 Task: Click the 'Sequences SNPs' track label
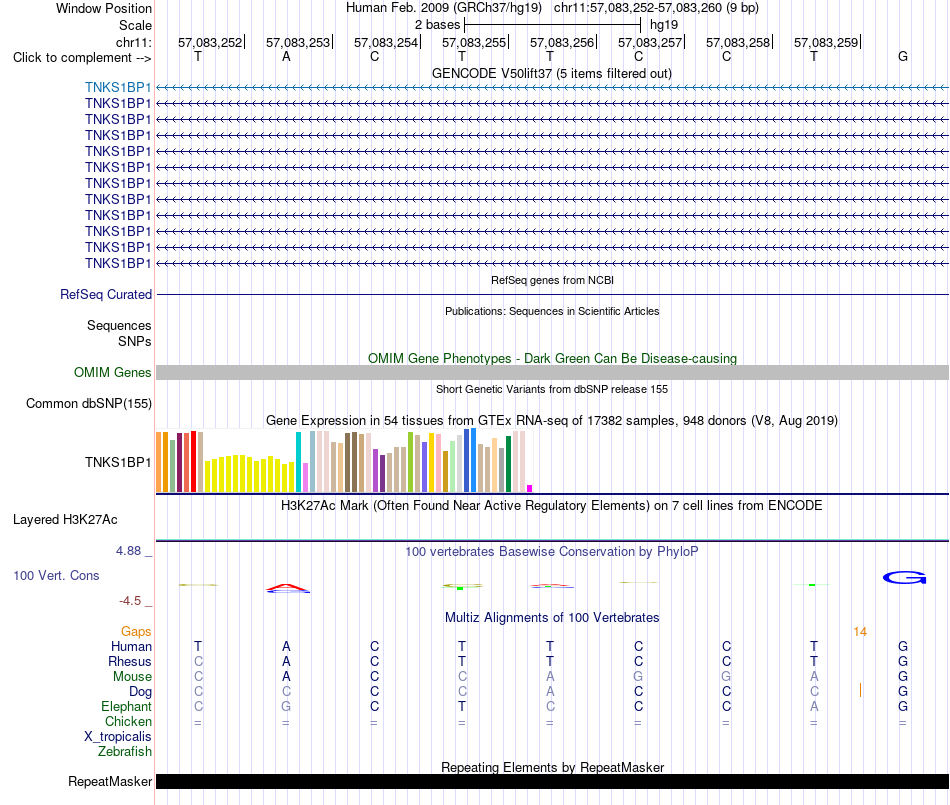119,333
